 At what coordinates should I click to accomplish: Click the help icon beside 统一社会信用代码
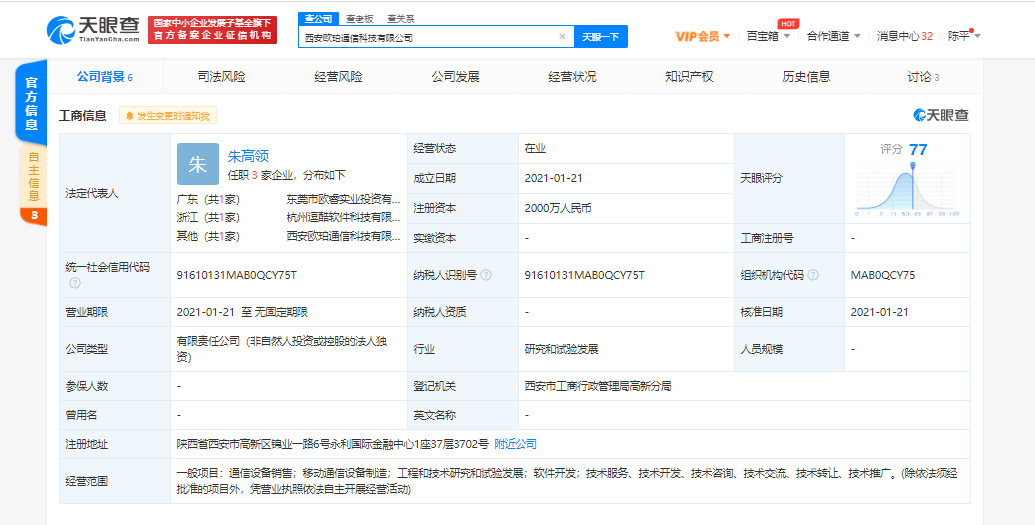pos(75,283)
